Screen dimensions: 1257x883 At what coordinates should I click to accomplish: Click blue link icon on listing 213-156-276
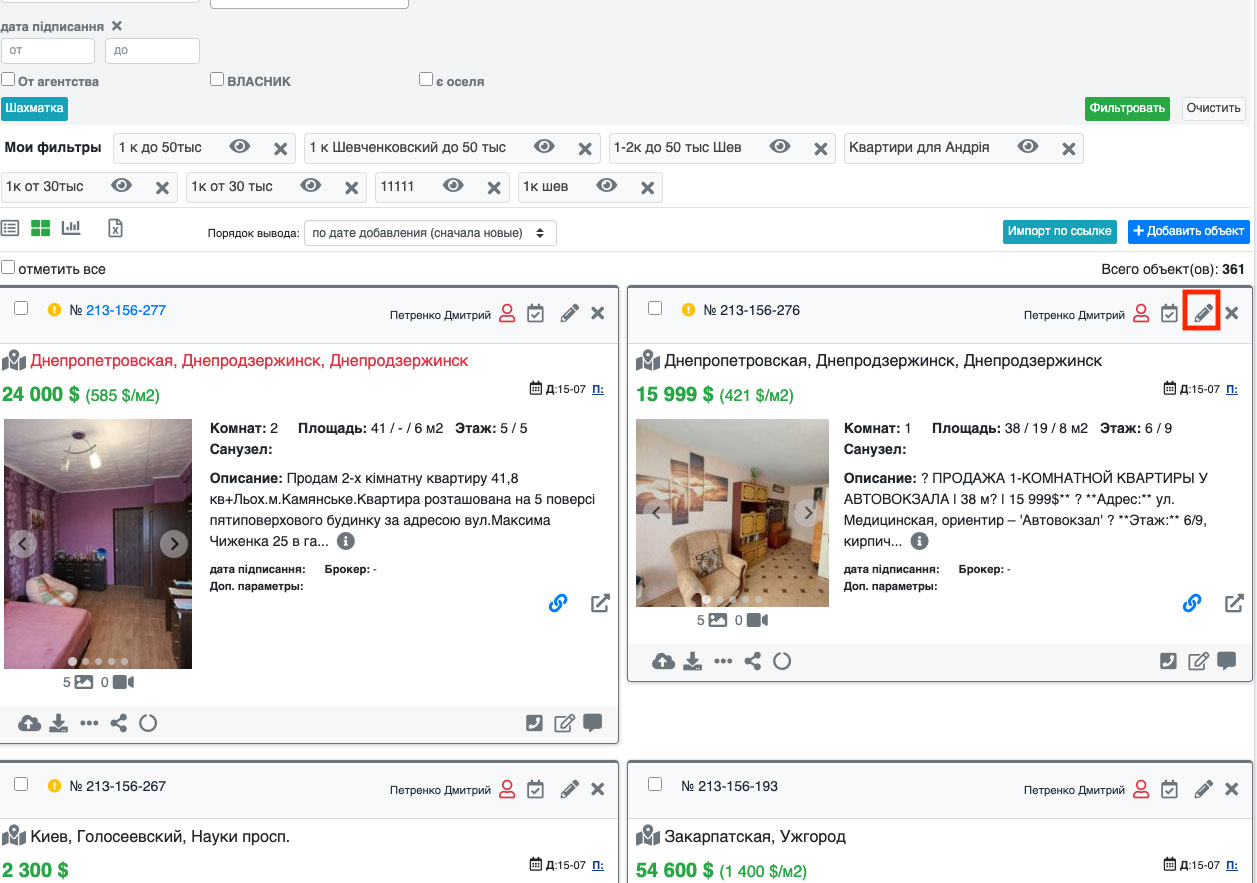(x=1191, y=603)
